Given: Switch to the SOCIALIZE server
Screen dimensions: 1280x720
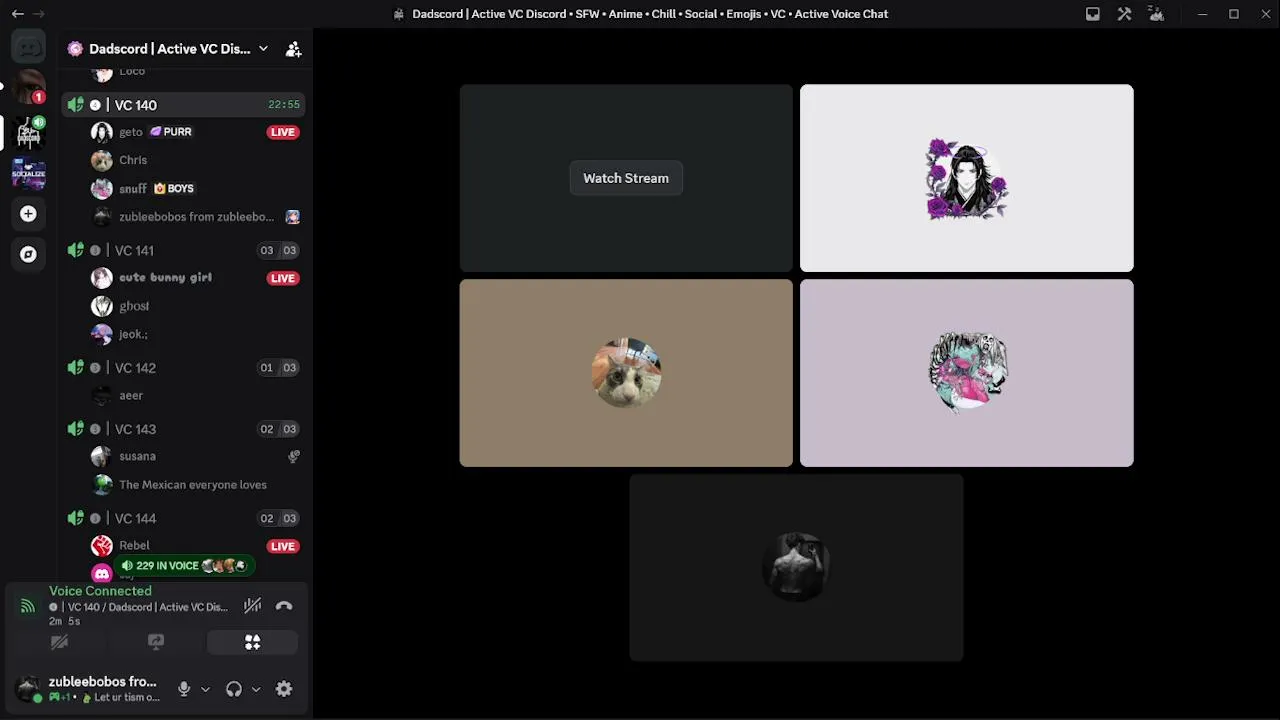Looking at the screenshot, I should [x=28, y=173].
